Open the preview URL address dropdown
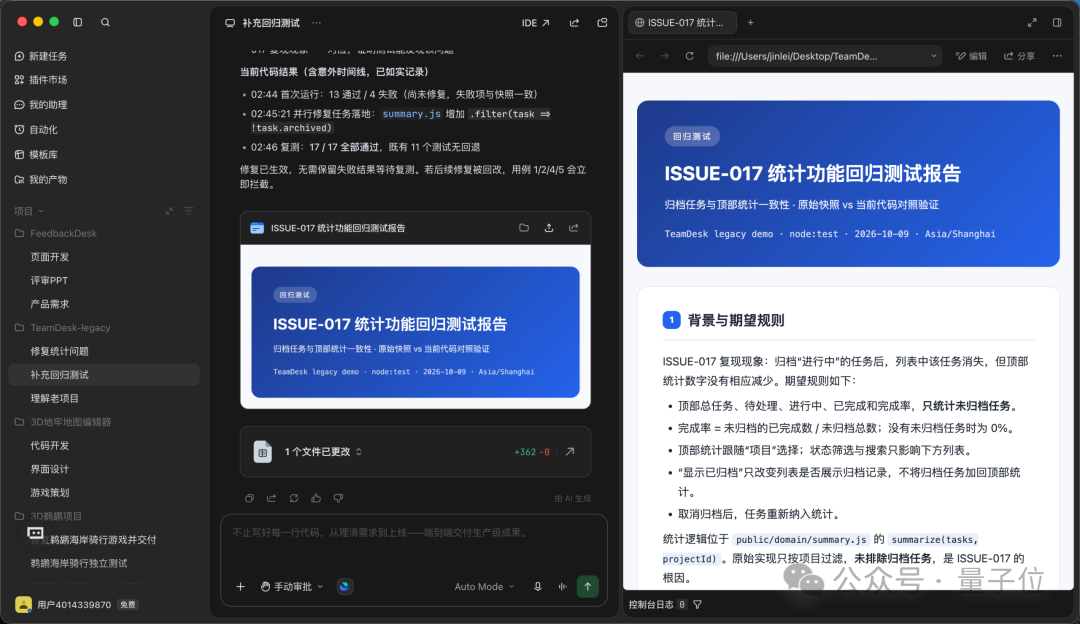1080x624 pixels. click(934, 56)
